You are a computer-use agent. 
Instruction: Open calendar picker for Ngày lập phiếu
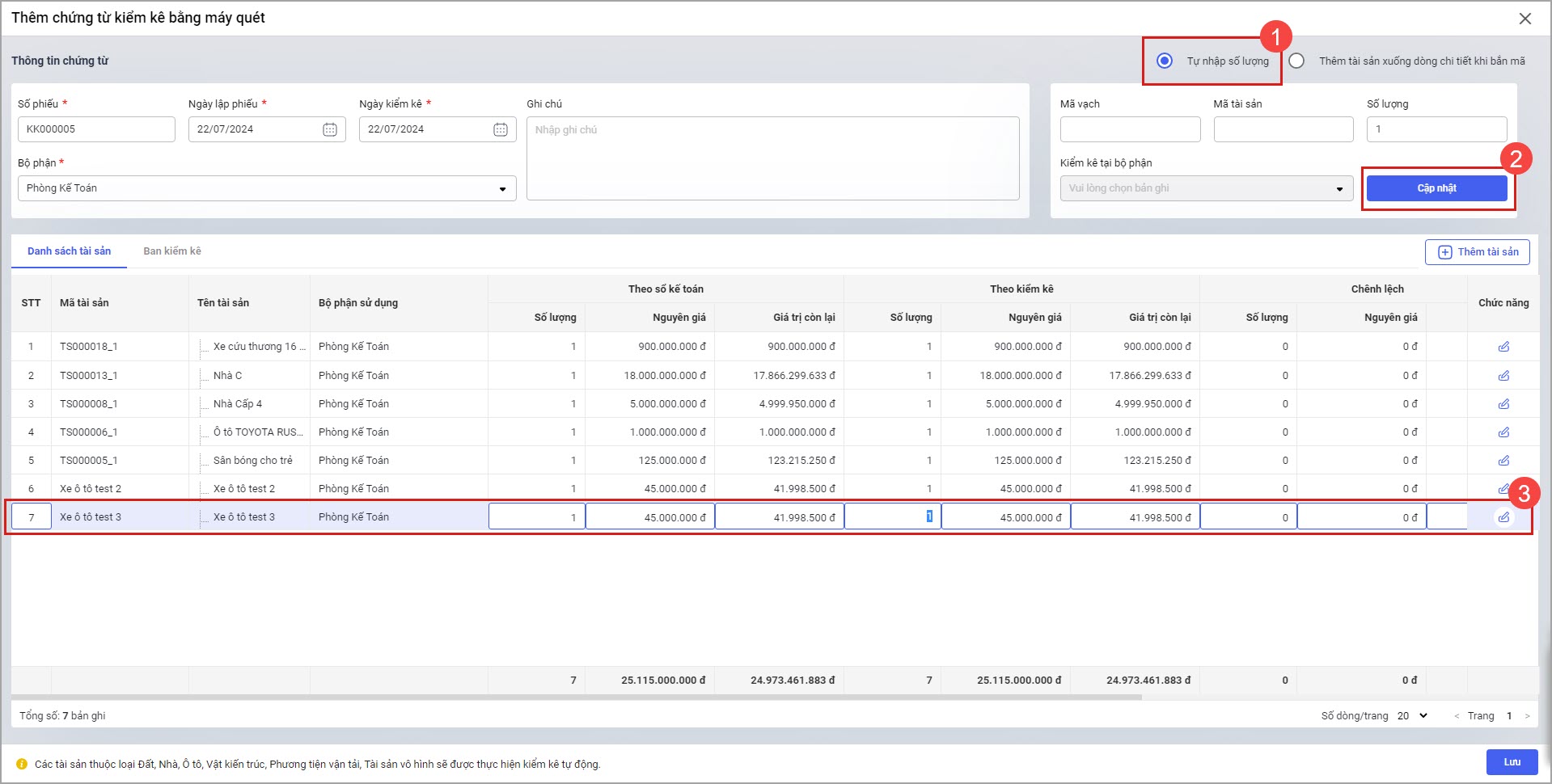(x=330, y=129)
